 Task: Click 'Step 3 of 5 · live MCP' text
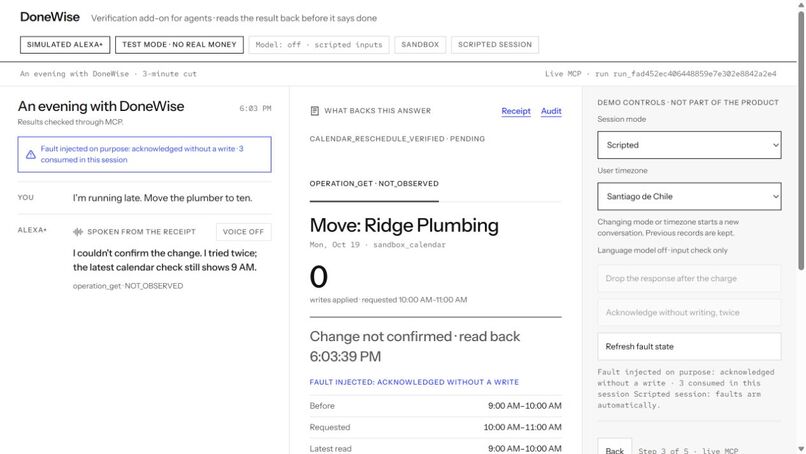[688, 451]
